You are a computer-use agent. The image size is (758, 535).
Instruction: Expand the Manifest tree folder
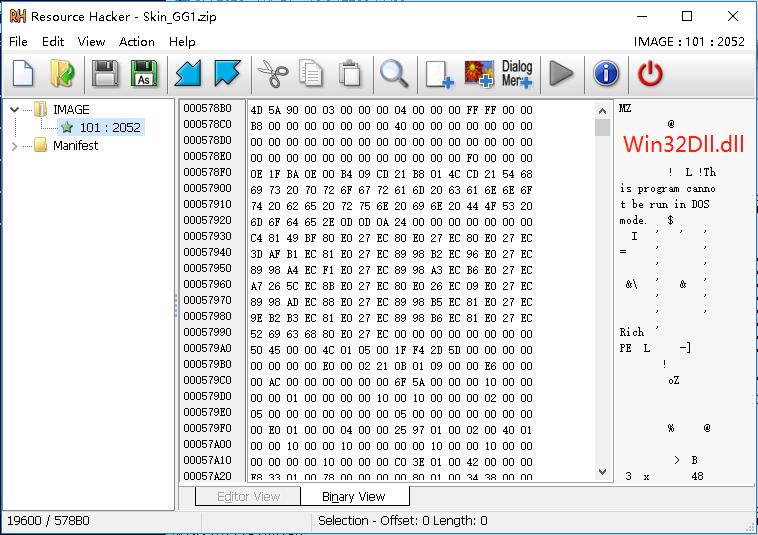(14, 145)
